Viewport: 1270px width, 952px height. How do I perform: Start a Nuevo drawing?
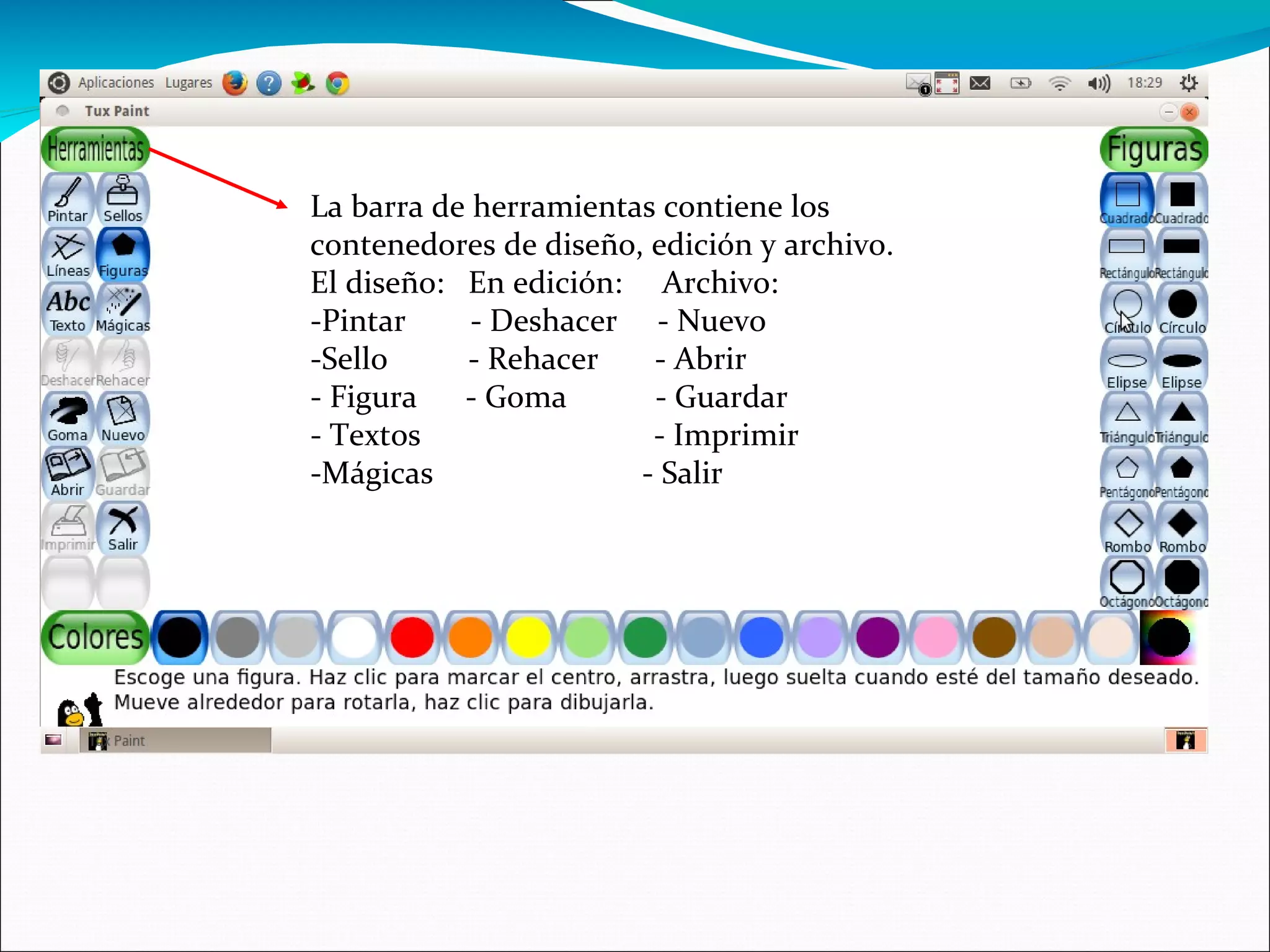pyautogui.click(x=123, y=418)
